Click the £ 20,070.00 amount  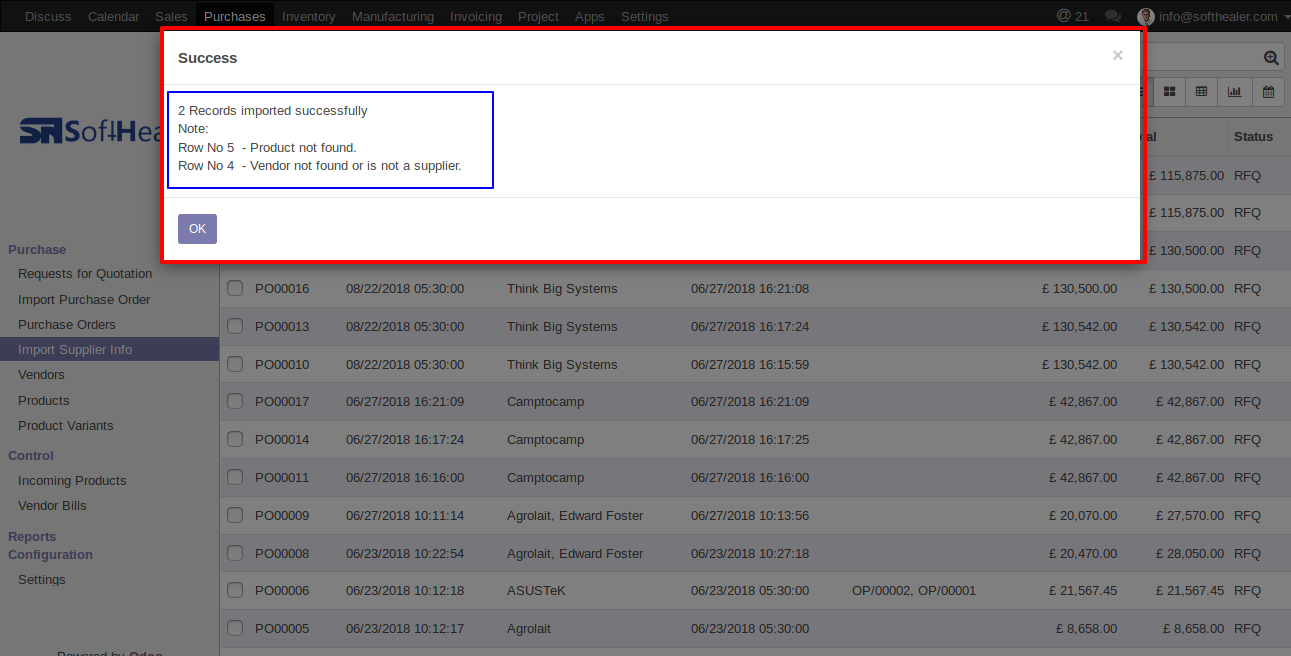point(1083,516)
